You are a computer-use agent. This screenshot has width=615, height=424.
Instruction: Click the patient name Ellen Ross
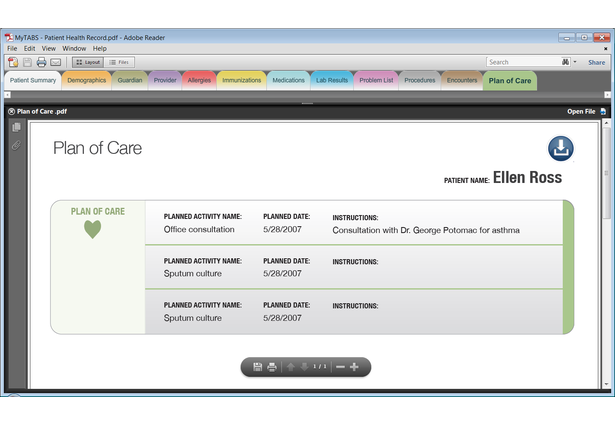(x=527, y=177)
